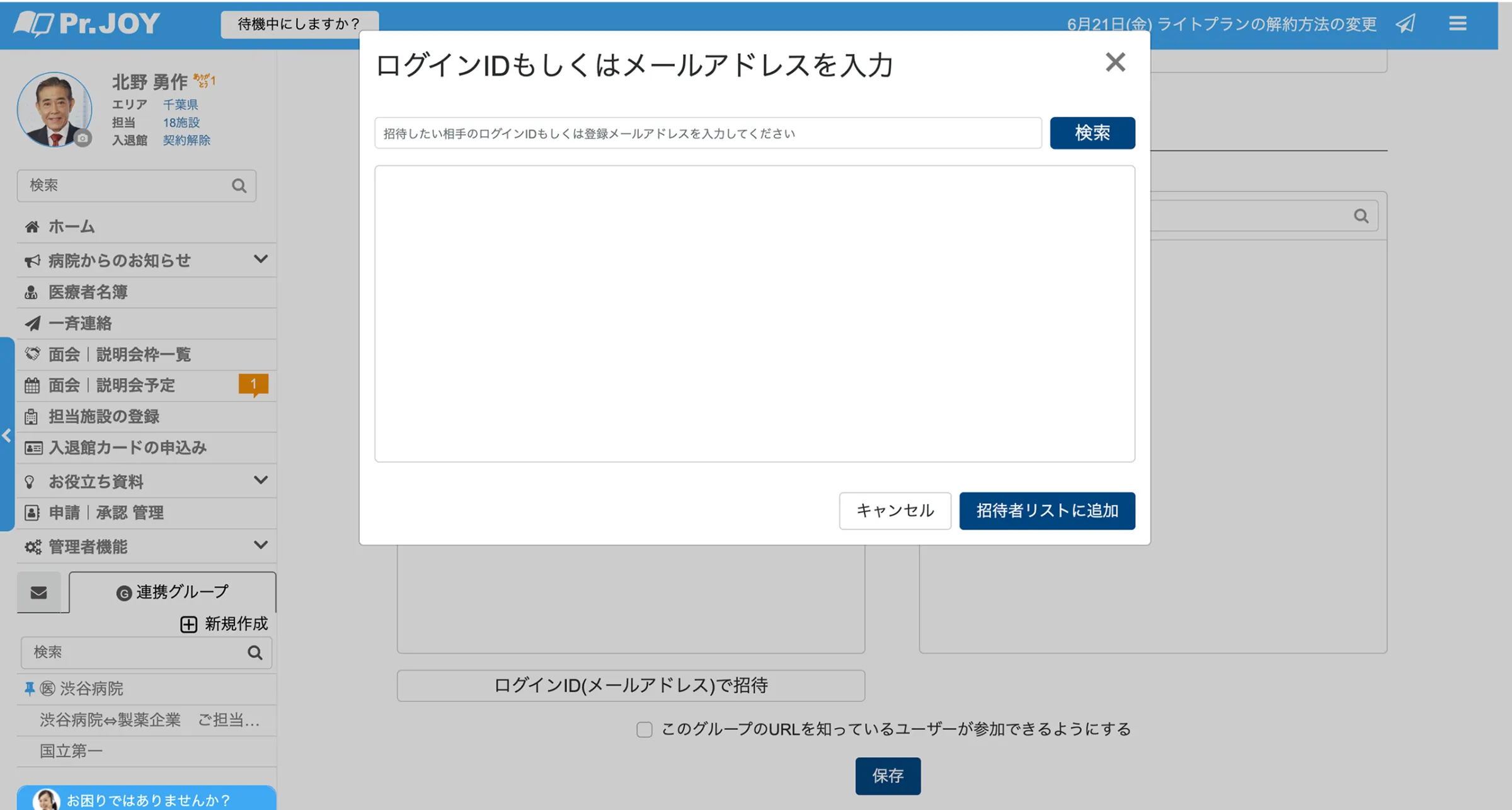1512x810 pixels.
Task: Expand 管理者機能 menu
Action: (x=260, y=545)
